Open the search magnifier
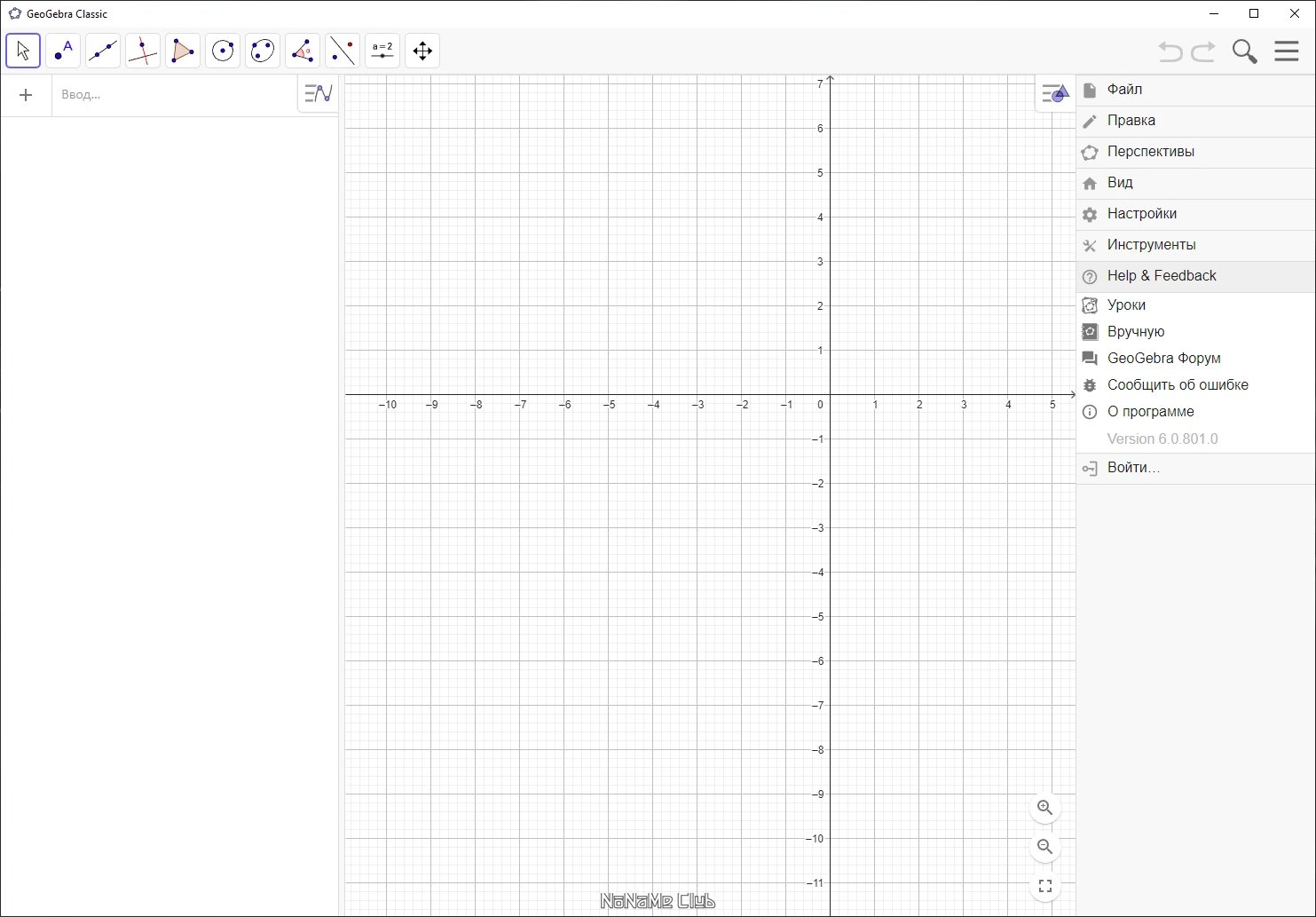Image resolution: width=1316 pixels, height=917 pixels. [x=1245, y=51]
